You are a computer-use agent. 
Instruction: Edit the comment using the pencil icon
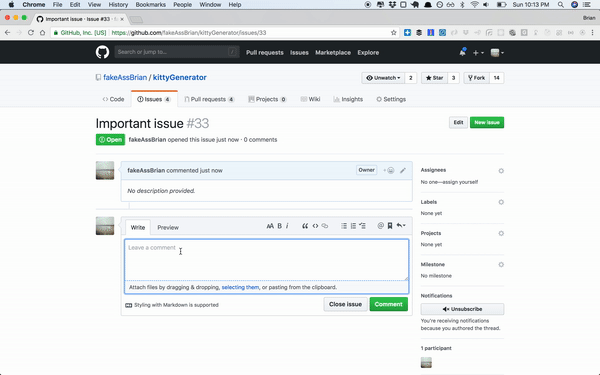[403, 170]
